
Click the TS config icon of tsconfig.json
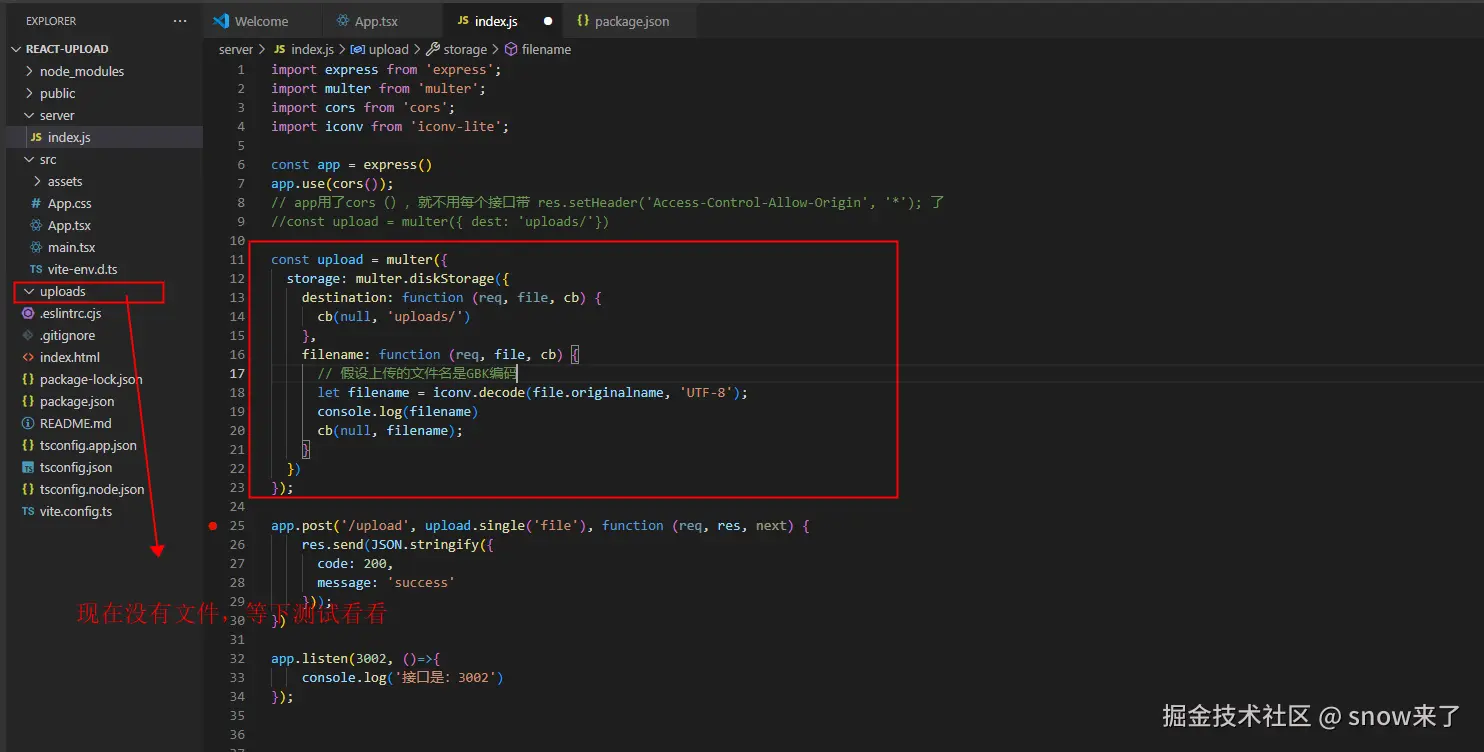pyautogui.click(x=28, y=467)
